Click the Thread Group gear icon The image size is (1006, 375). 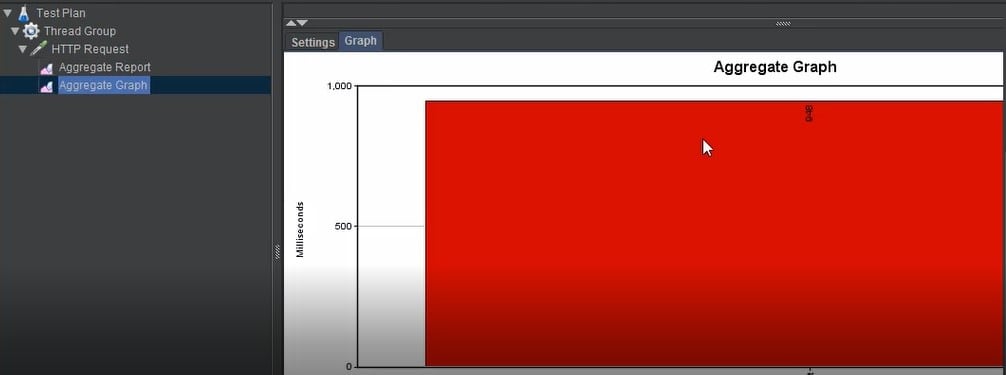coord(31,31)
